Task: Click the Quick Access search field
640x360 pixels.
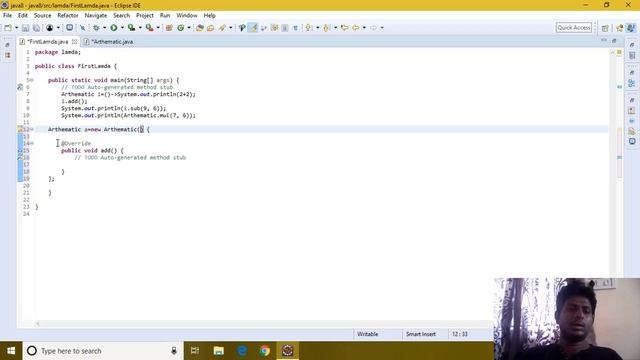Action: 573,28
